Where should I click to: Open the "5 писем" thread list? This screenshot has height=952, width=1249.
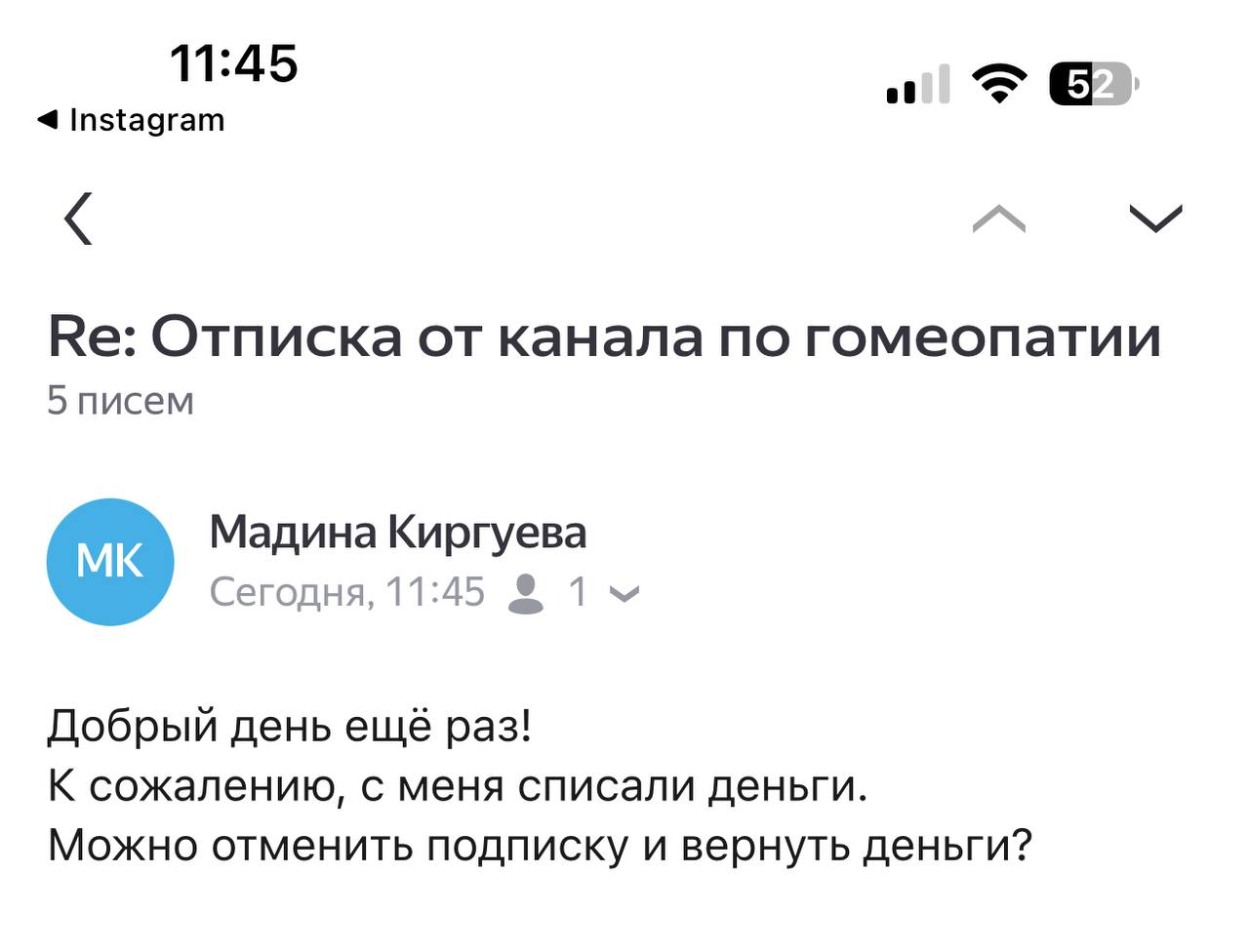121,401
